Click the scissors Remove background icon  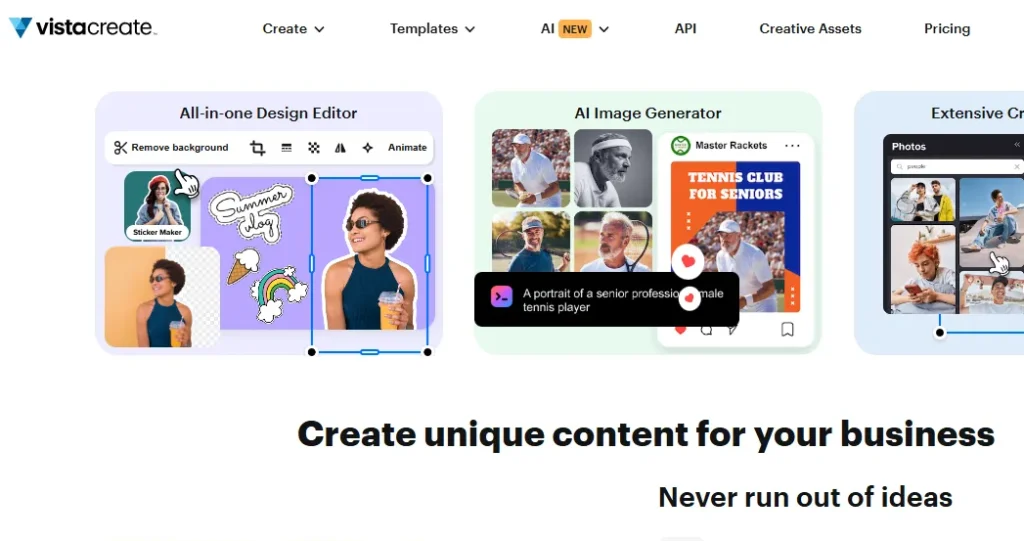[121, 148]
